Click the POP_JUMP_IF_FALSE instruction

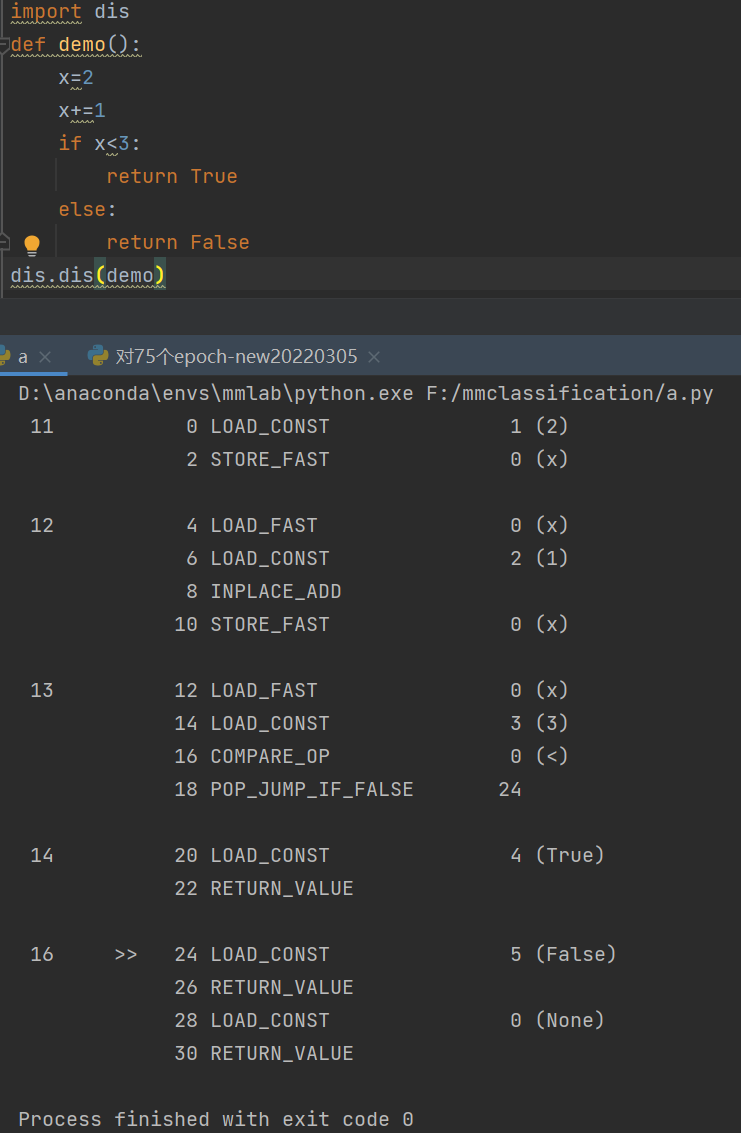click(311, 788)
